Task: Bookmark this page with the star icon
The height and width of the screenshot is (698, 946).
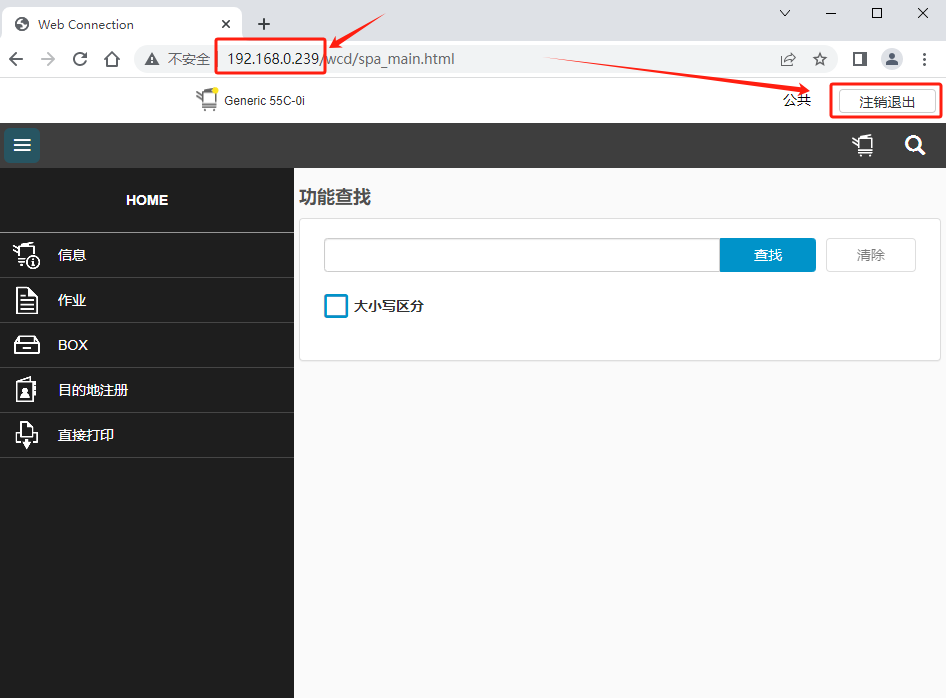Action: 820,59
